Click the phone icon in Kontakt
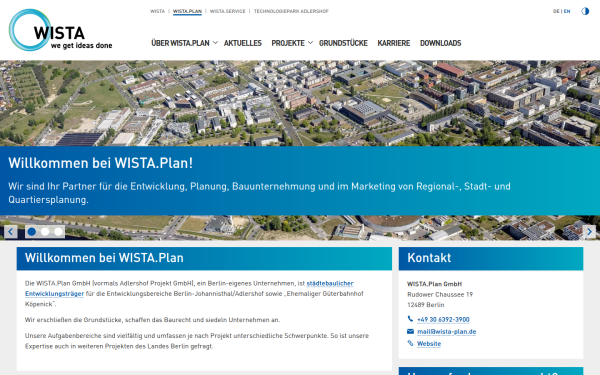The width and height of the screenshot is (600, 375). click(x=410, y=319)
